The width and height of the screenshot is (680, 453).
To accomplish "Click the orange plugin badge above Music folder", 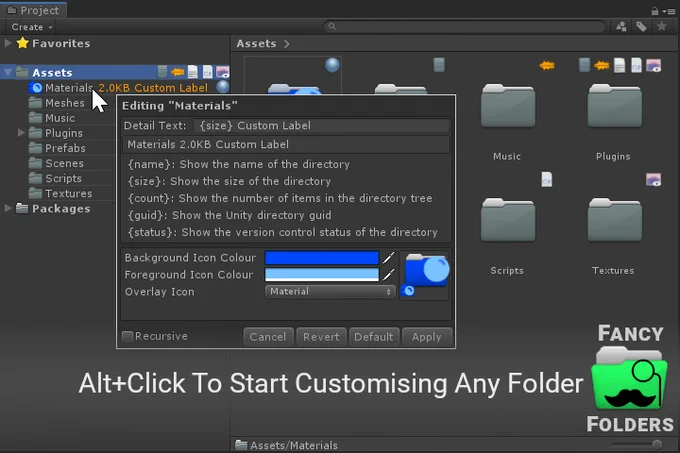I will pos(547,65).
